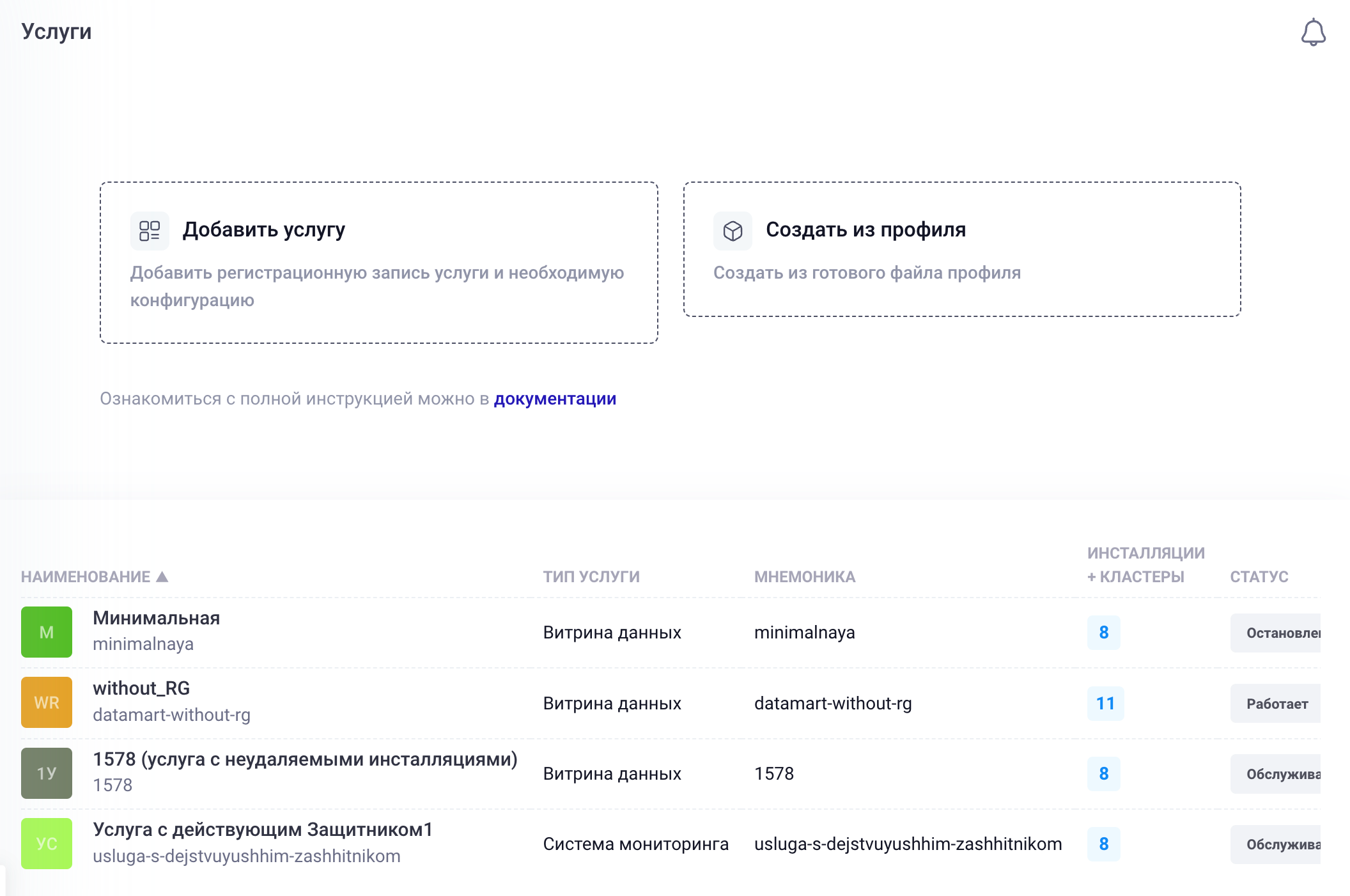Click the green M service avatar

tap(47, 632)
